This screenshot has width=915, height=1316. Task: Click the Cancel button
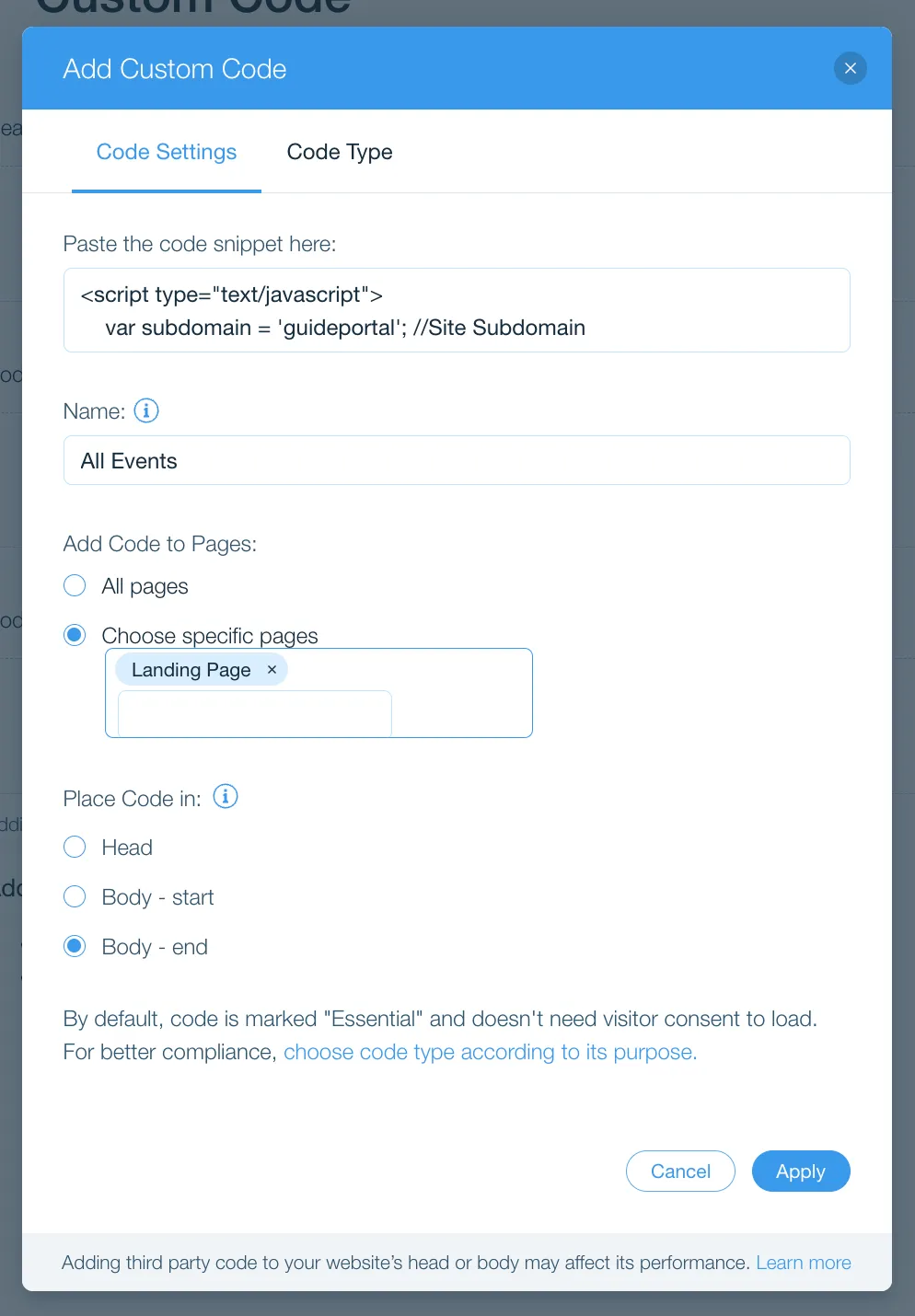(x=680, y=1171)
